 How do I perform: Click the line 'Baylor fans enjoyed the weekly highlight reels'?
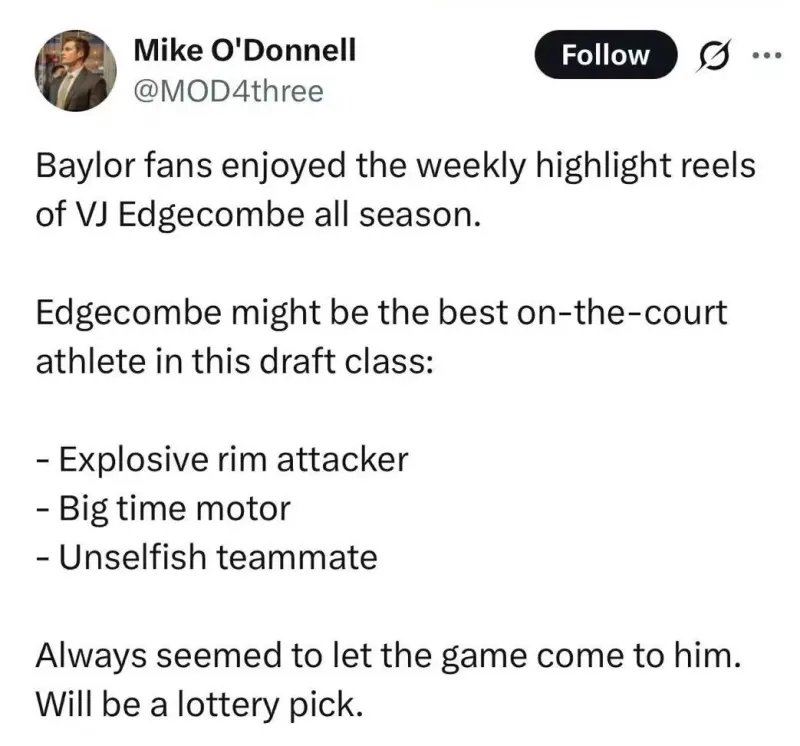[395, 167]
